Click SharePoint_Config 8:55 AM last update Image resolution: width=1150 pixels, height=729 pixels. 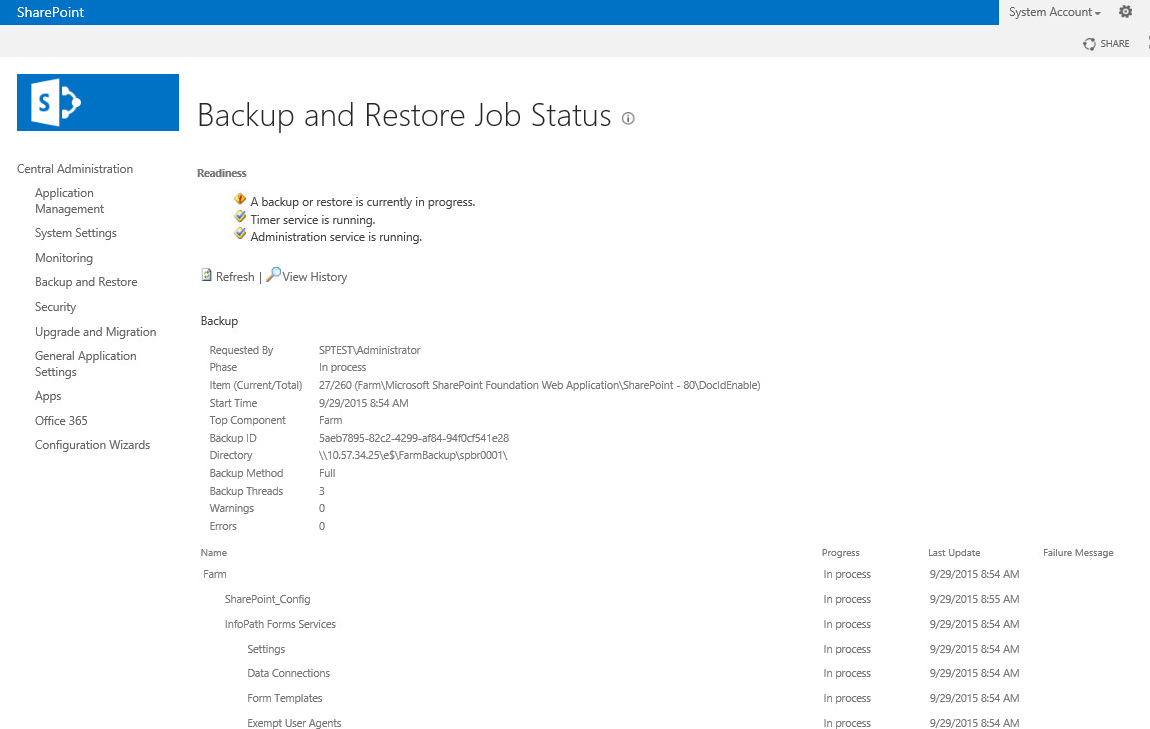point(975,599)
